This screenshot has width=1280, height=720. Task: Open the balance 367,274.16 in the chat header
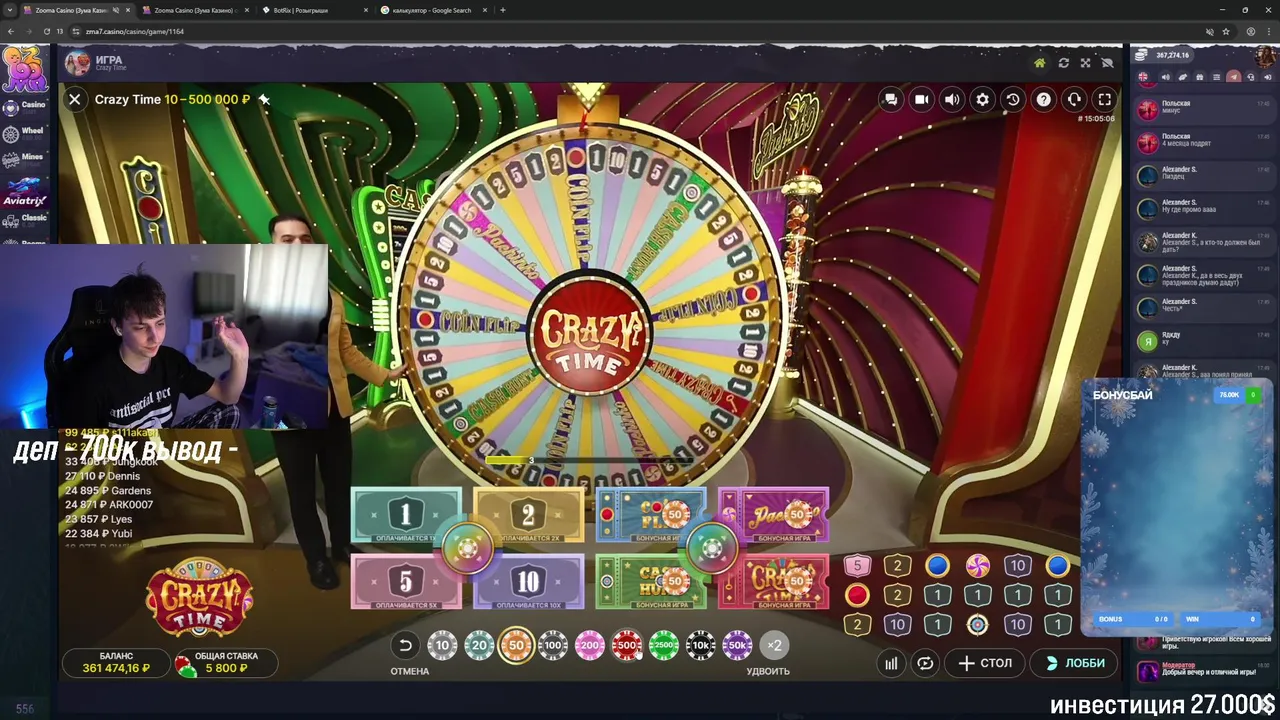pyautogui.click(x=1163, y=55)
